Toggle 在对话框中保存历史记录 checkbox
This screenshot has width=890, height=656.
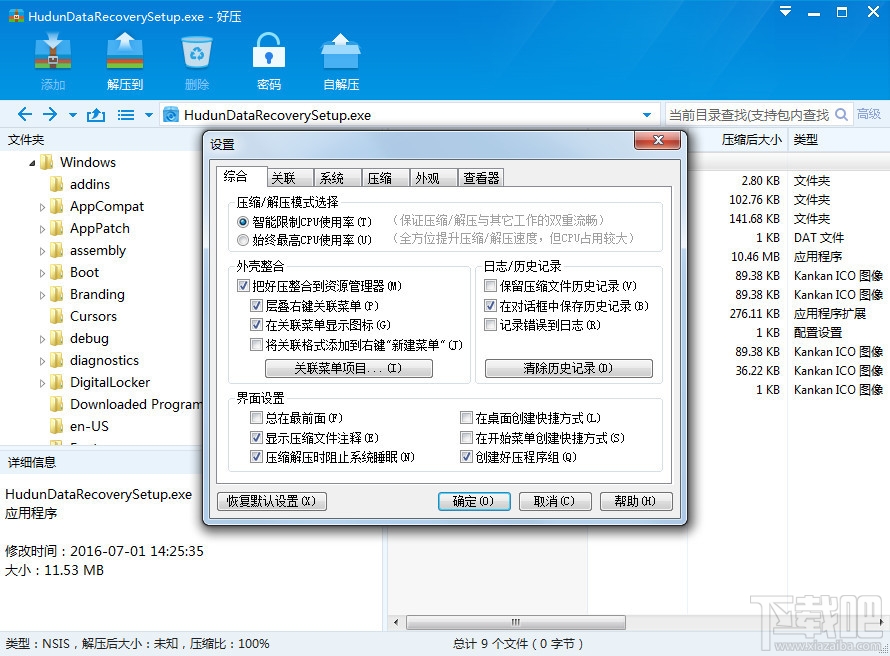click(x=490, y=305)
